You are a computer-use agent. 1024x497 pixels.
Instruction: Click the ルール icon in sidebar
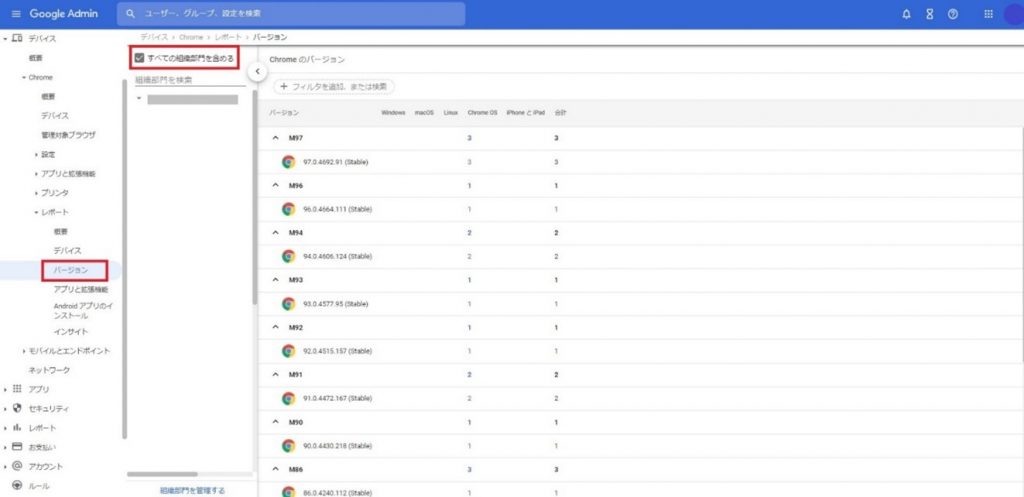[x=17, y=486]
